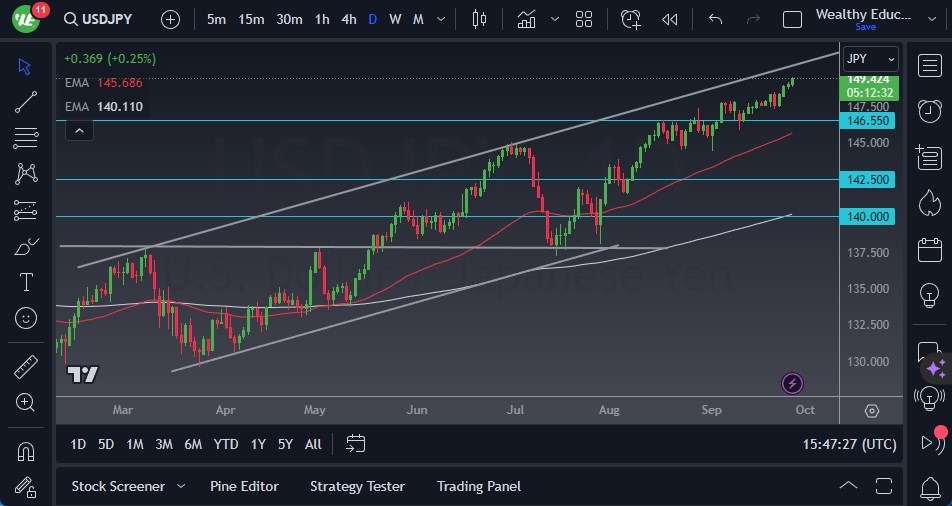Select the Brush drawing tool
952x506 pixels.
click(x=27, y=246)
